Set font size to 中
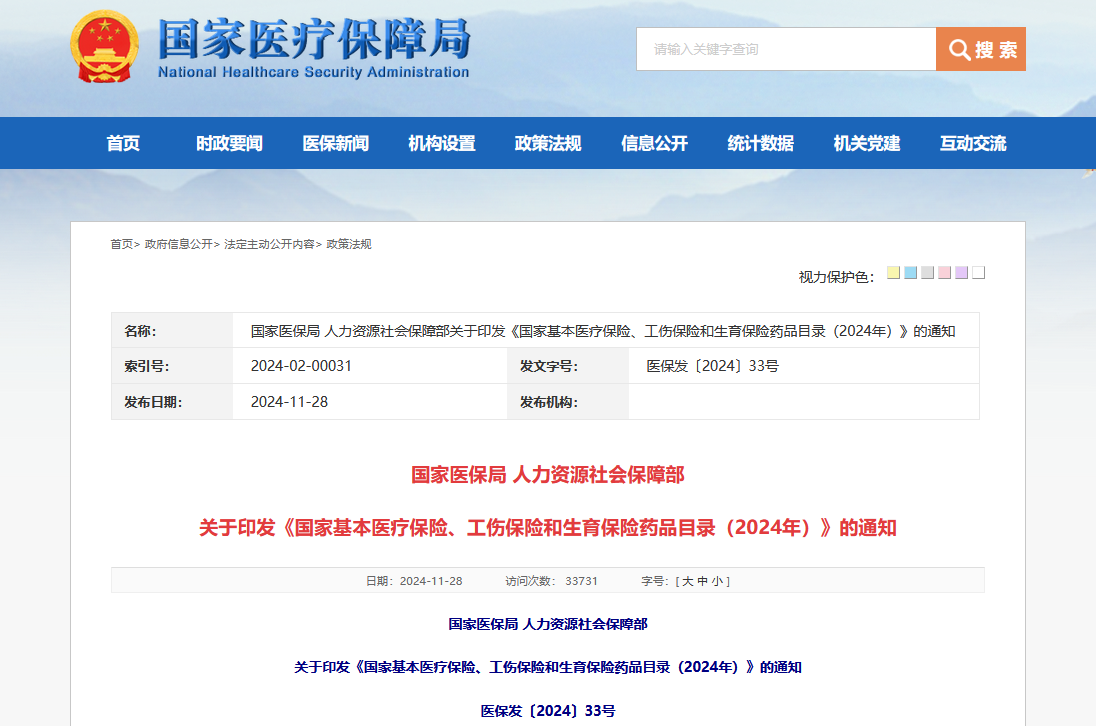This screenshot has width=1096, height=726. click(x=702, y=581)
